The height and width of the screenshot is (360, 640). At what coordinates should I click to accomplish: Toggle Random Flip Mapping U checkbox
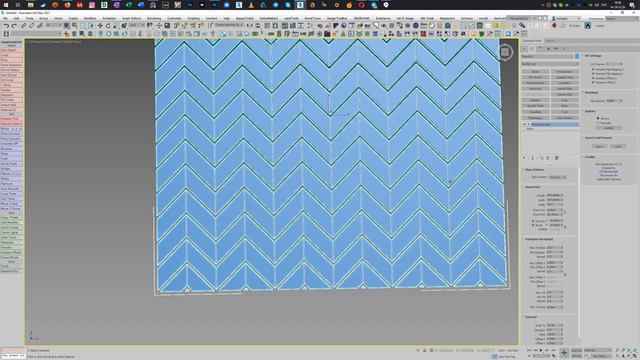tap(593, 69)
